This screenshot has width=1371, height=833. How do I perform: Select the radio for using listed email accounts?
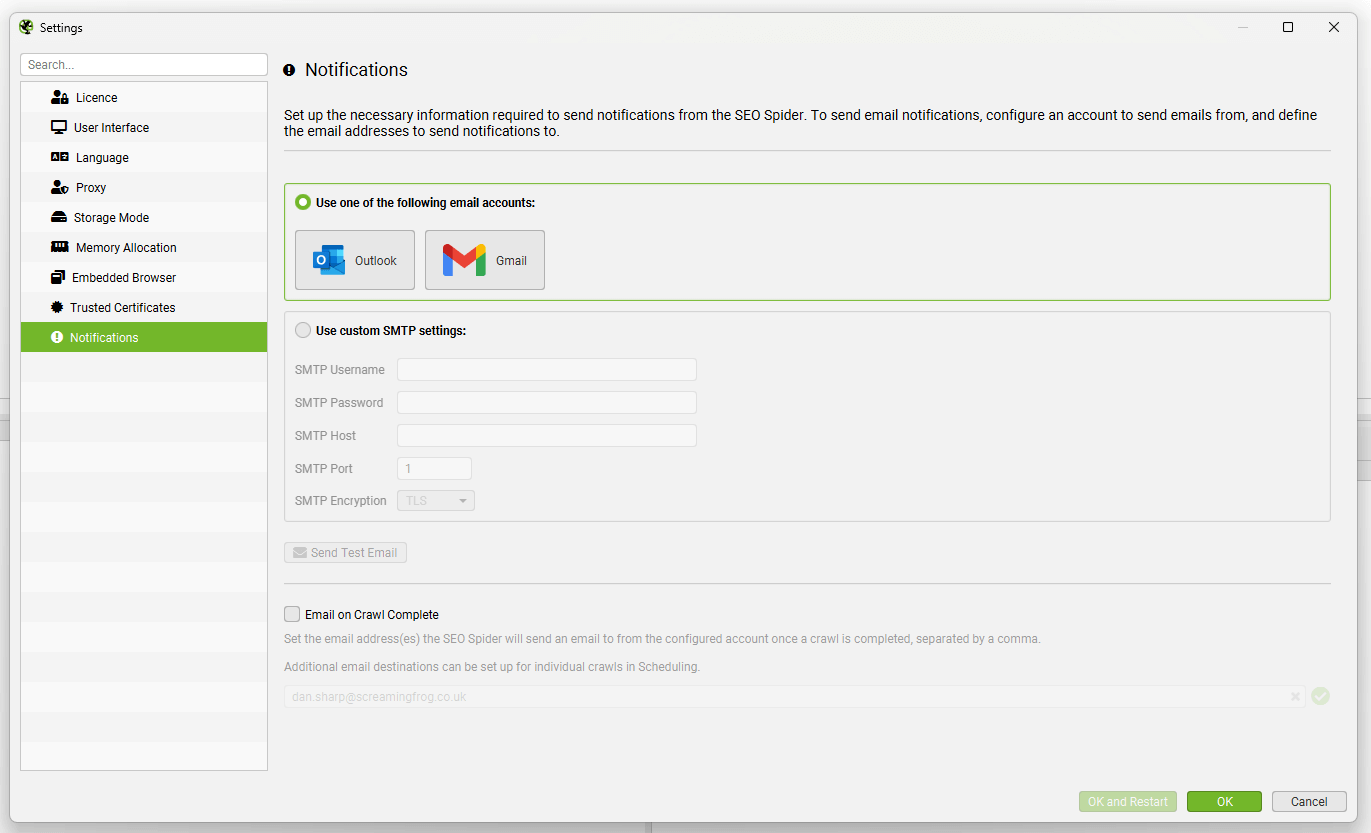(303, 201)
